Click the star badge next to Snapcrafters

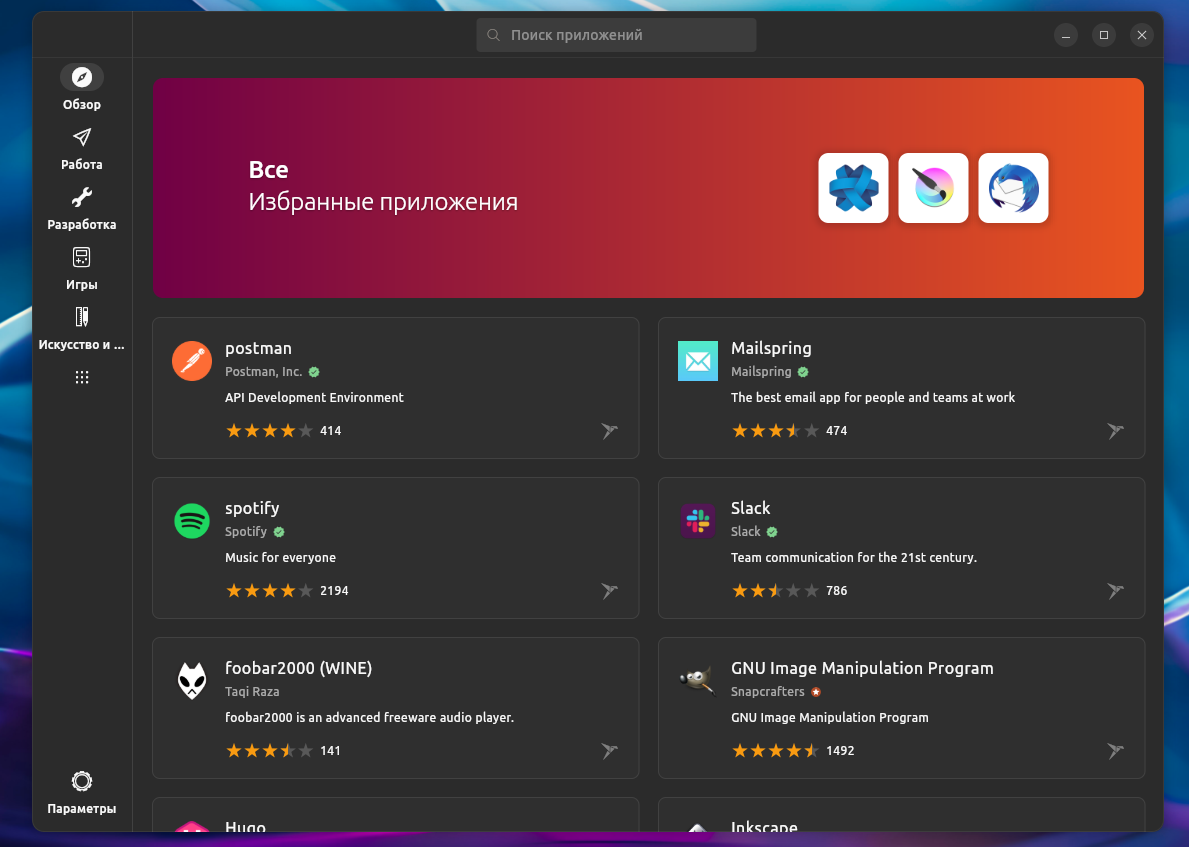click(x=816, y=692)
